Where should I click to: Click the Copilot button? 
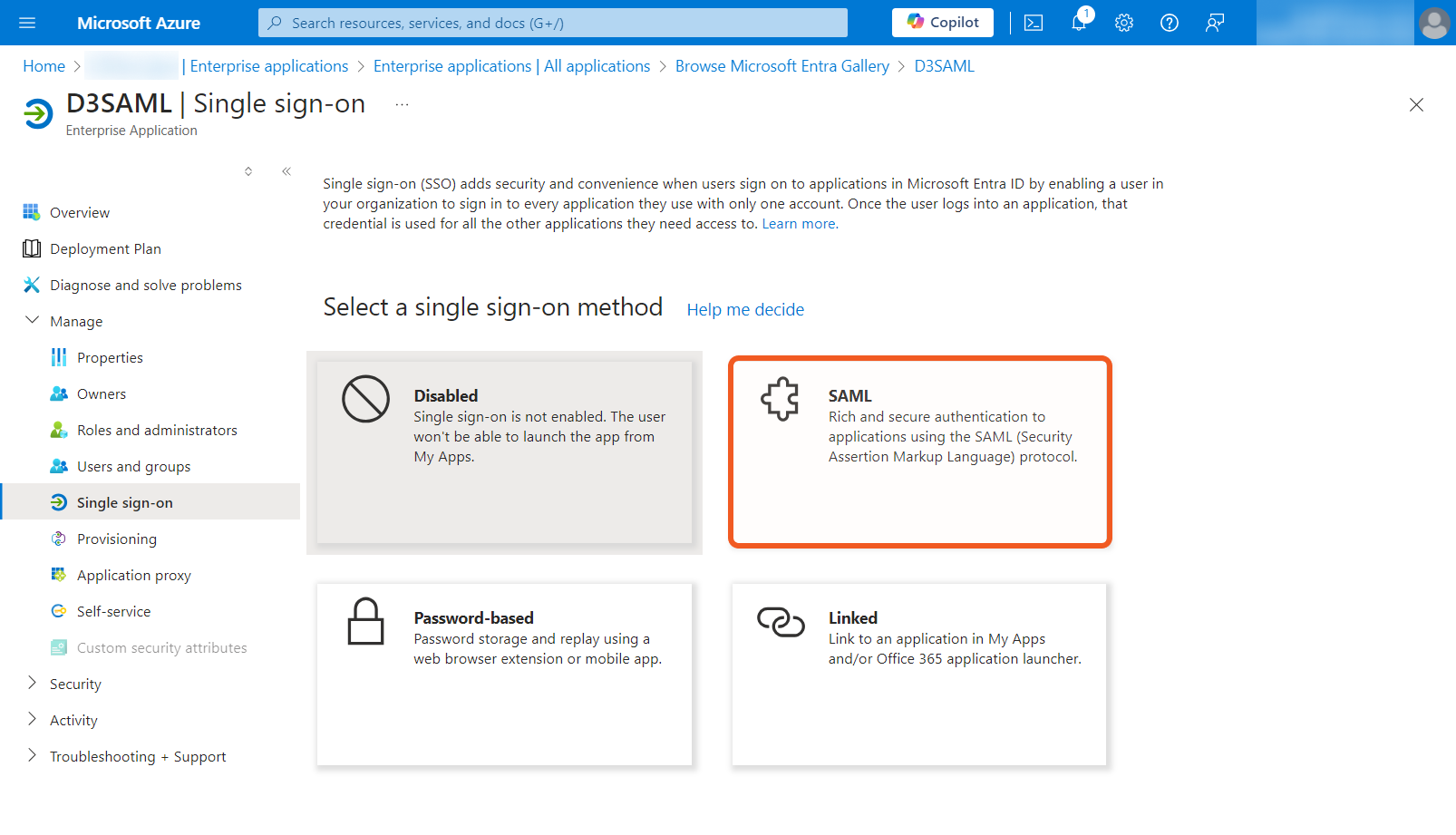tap(942, 23)
